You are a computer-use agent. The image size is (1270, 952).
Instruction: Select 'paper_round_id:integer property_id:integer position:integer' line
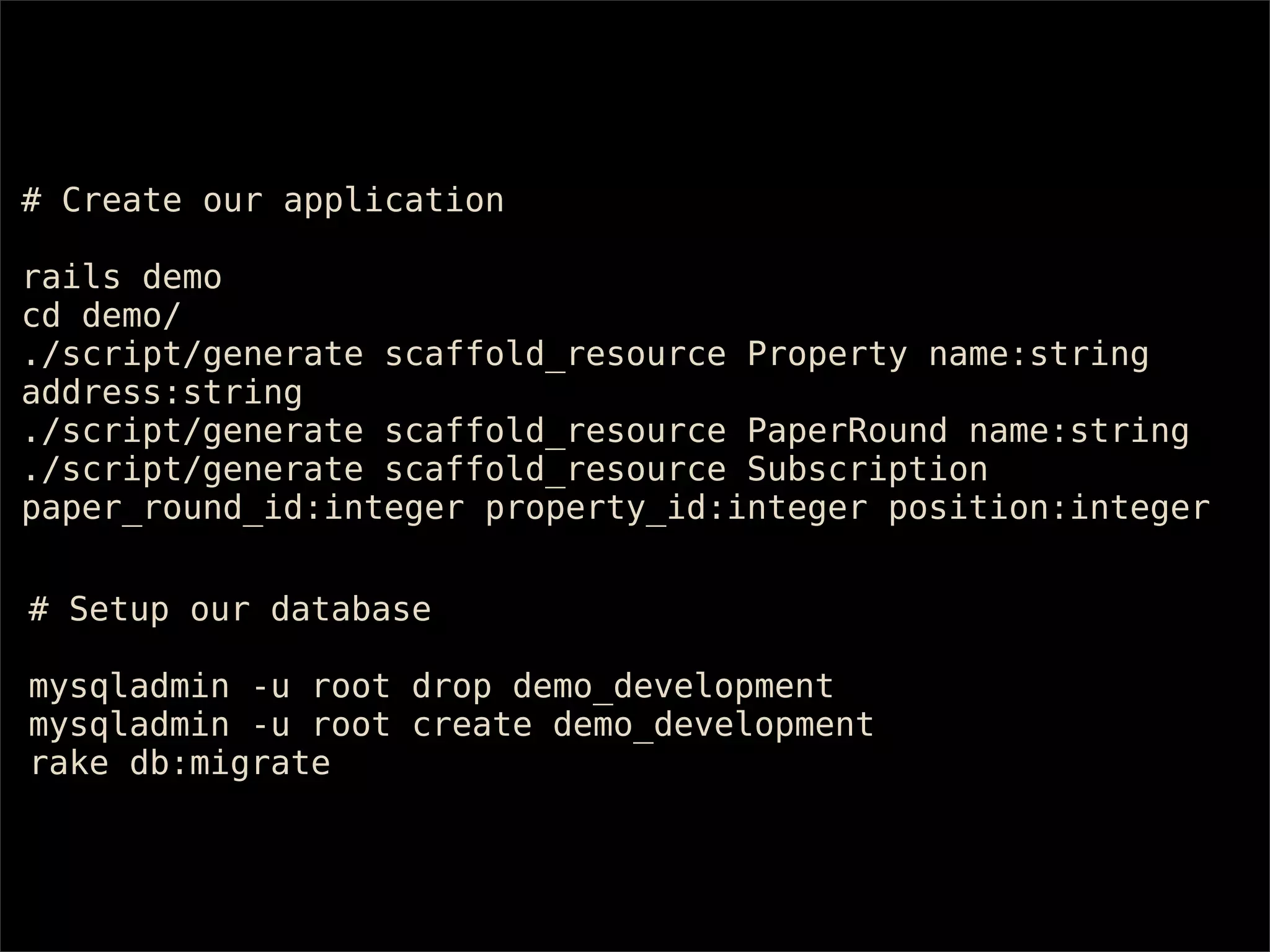pyautogui.click(x=616, y=508)
